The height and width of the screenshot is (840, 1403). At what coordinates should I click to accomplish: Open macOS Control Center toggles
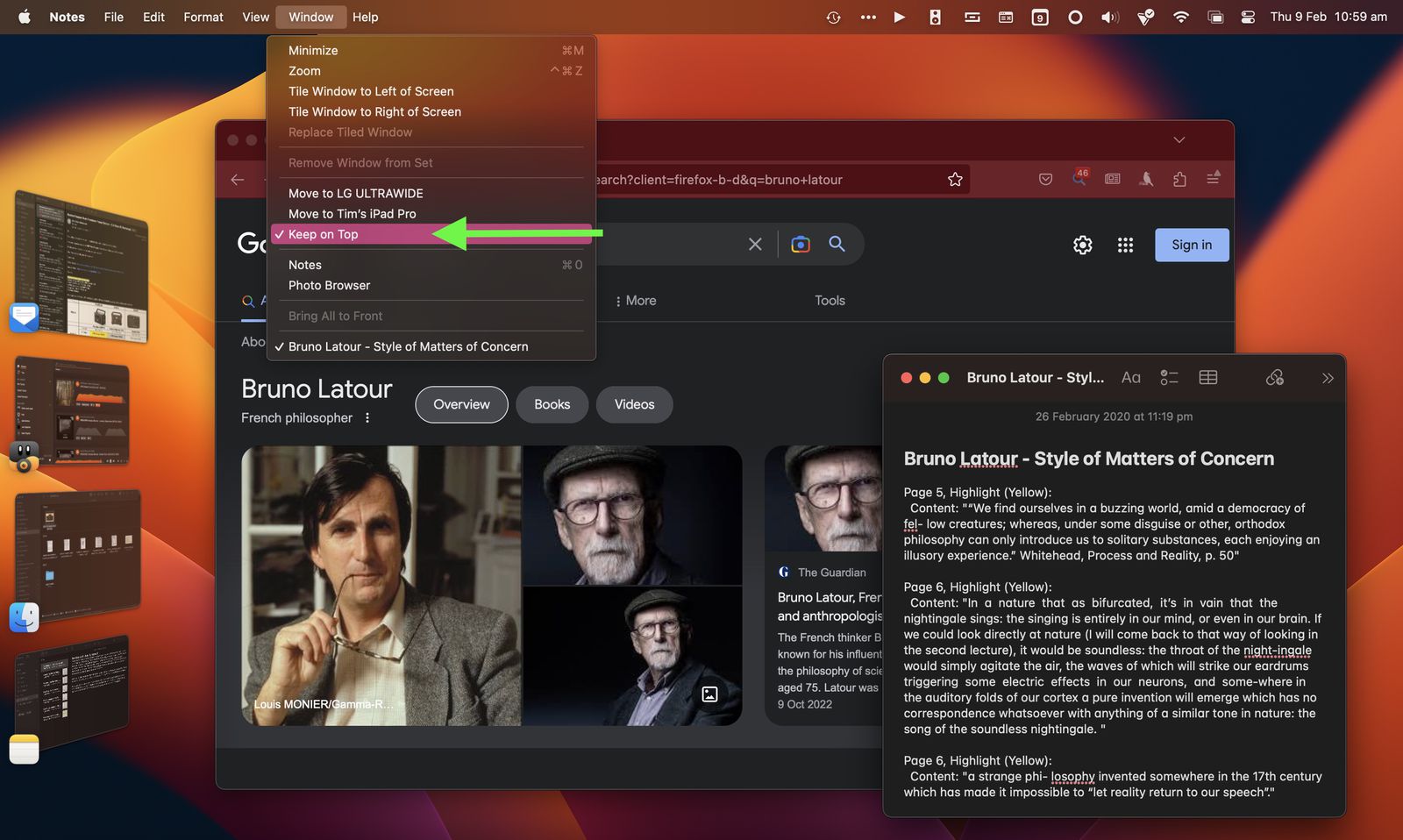click(1248, 18)
